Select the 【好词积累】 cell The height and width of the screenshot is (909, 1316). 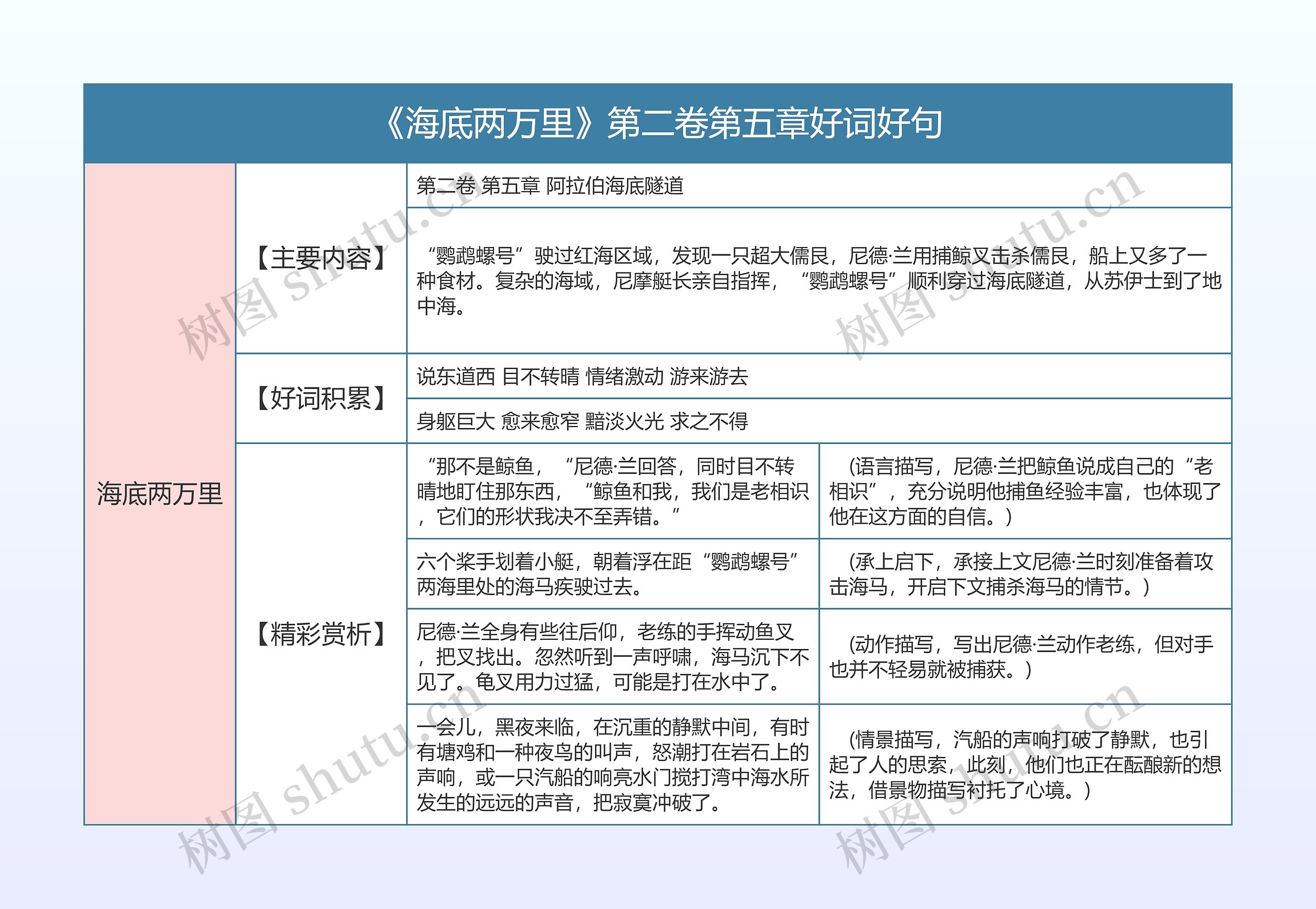pyautogui.click(x=321, y=398)
